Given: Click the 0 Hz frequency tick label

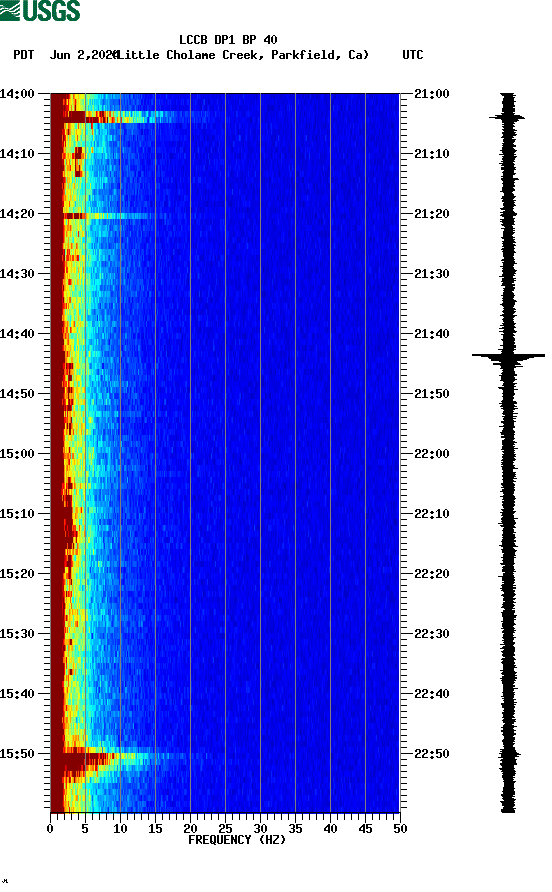Looking at the screenshot, I should click(x=50, y=829).
